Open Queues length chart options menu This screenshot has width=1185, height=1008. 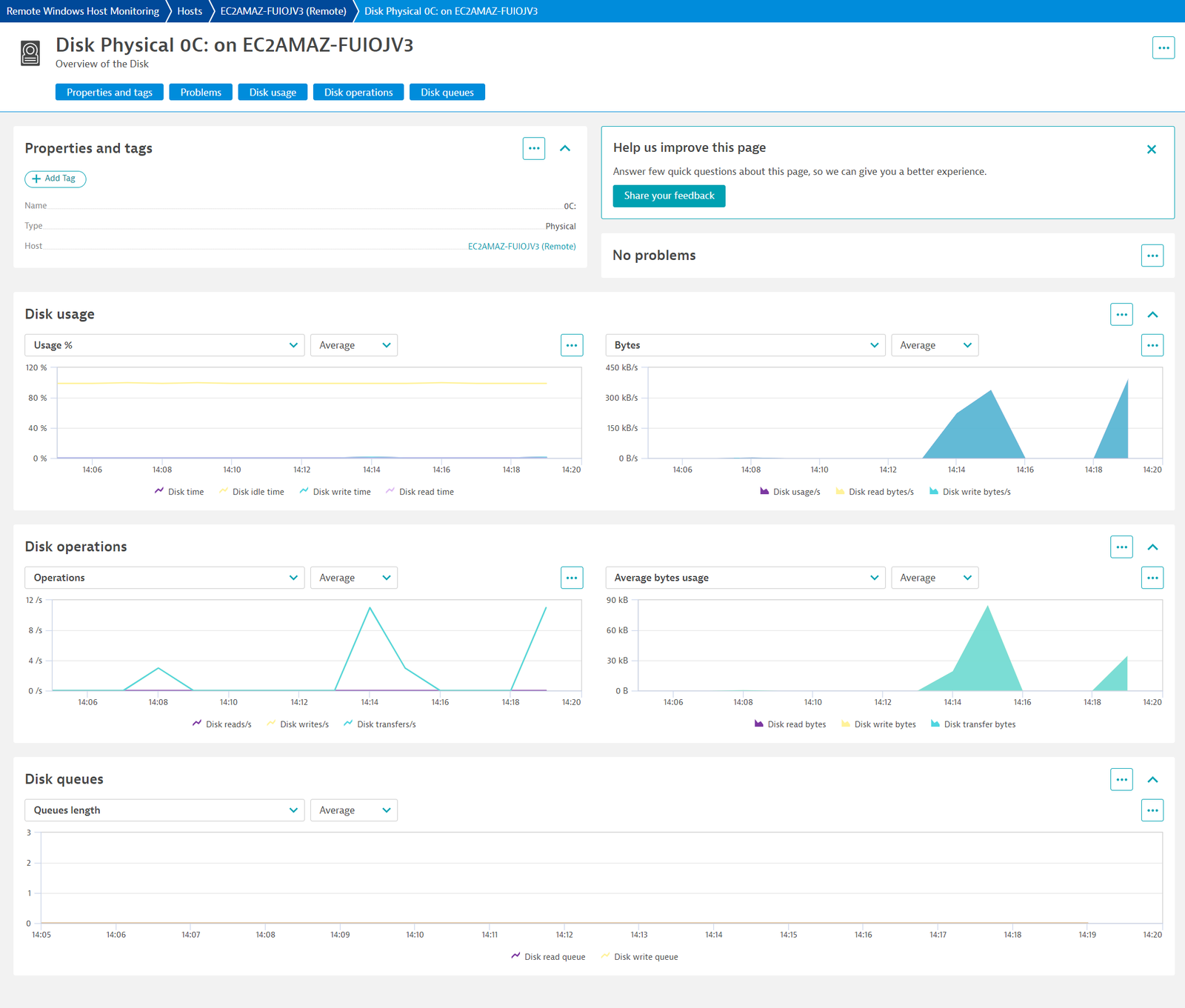coord(1152,810)
